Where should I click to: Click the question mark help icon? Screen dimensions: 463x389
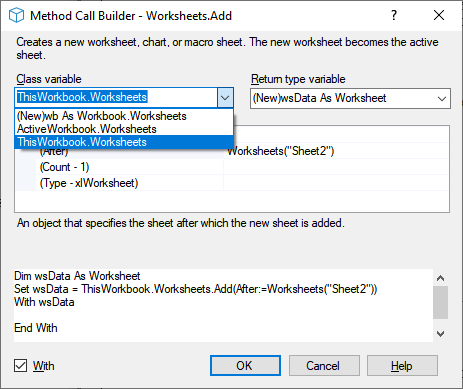394,15
